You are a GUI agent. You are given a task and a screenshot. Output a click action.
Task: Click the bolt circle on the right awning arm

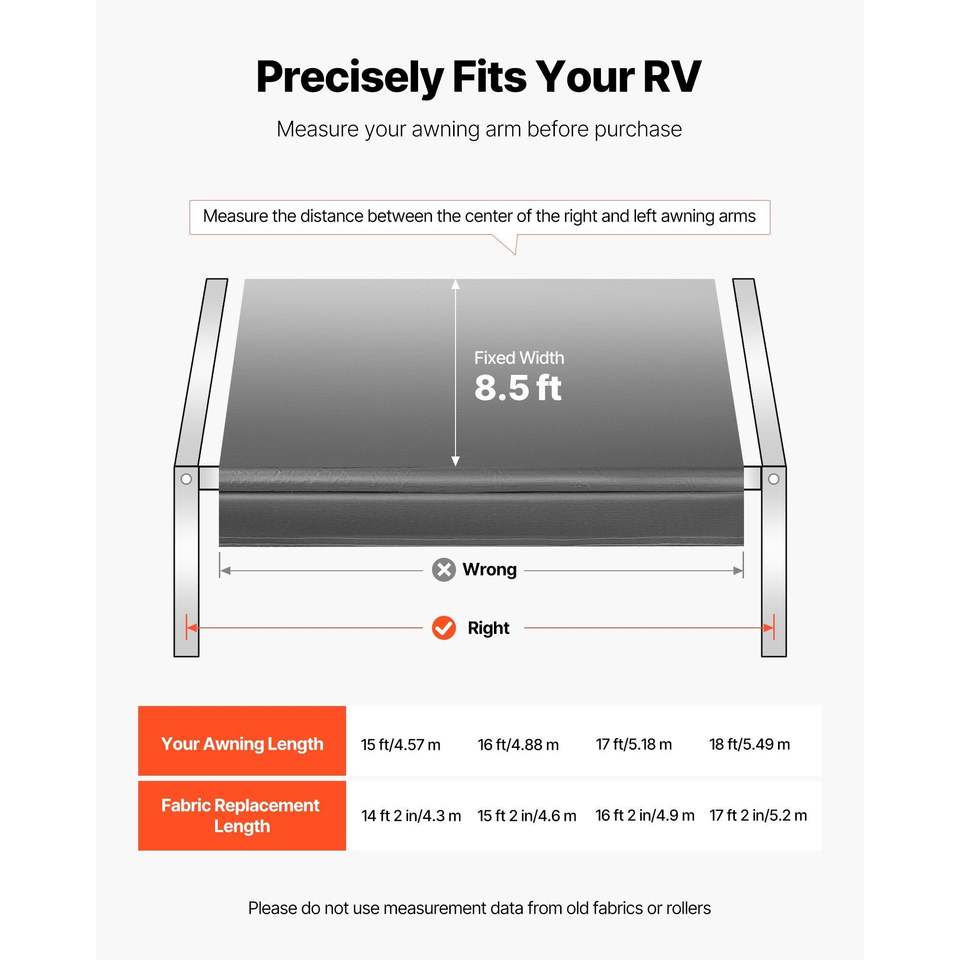(773, 479)
